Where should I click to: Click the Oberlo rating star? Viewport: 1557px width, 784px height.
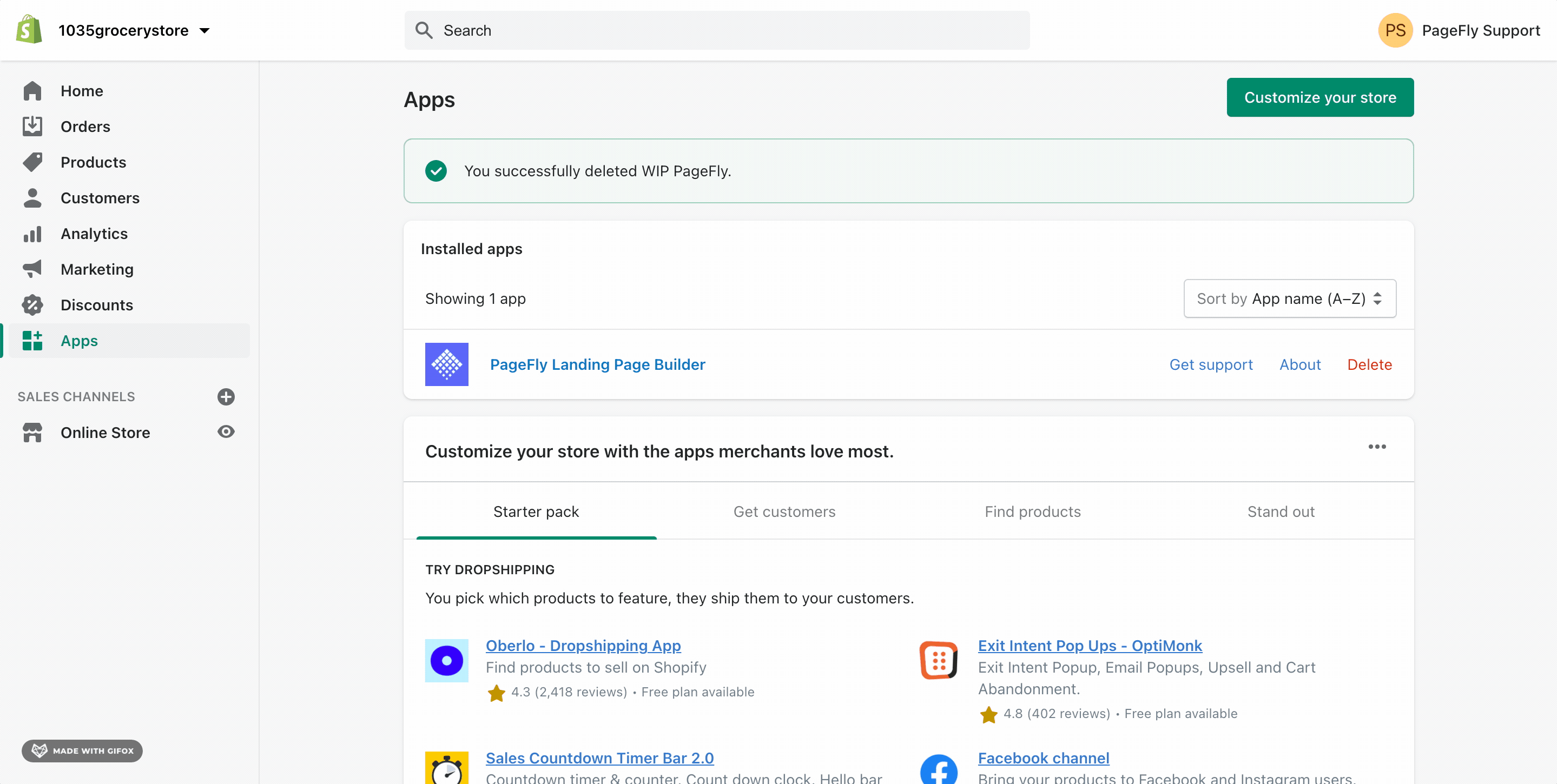[x=496, y=692]
